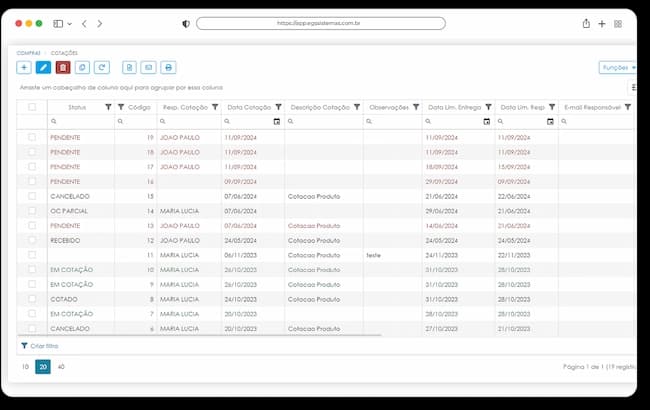The height and width of the screenshot is (410, 650).
Task: Check the RECEBIDO row checkbox
Action: tap(32, 240)
